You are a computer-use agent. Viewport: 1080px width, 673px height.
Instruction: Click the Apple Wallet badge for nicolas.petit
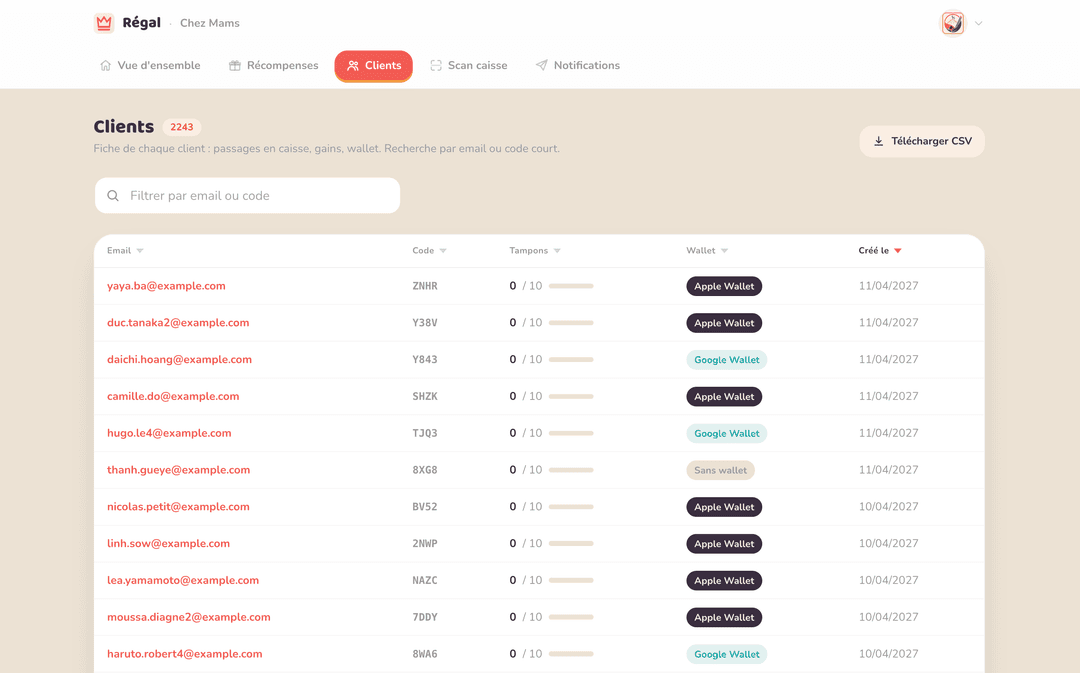coord(724,507)
